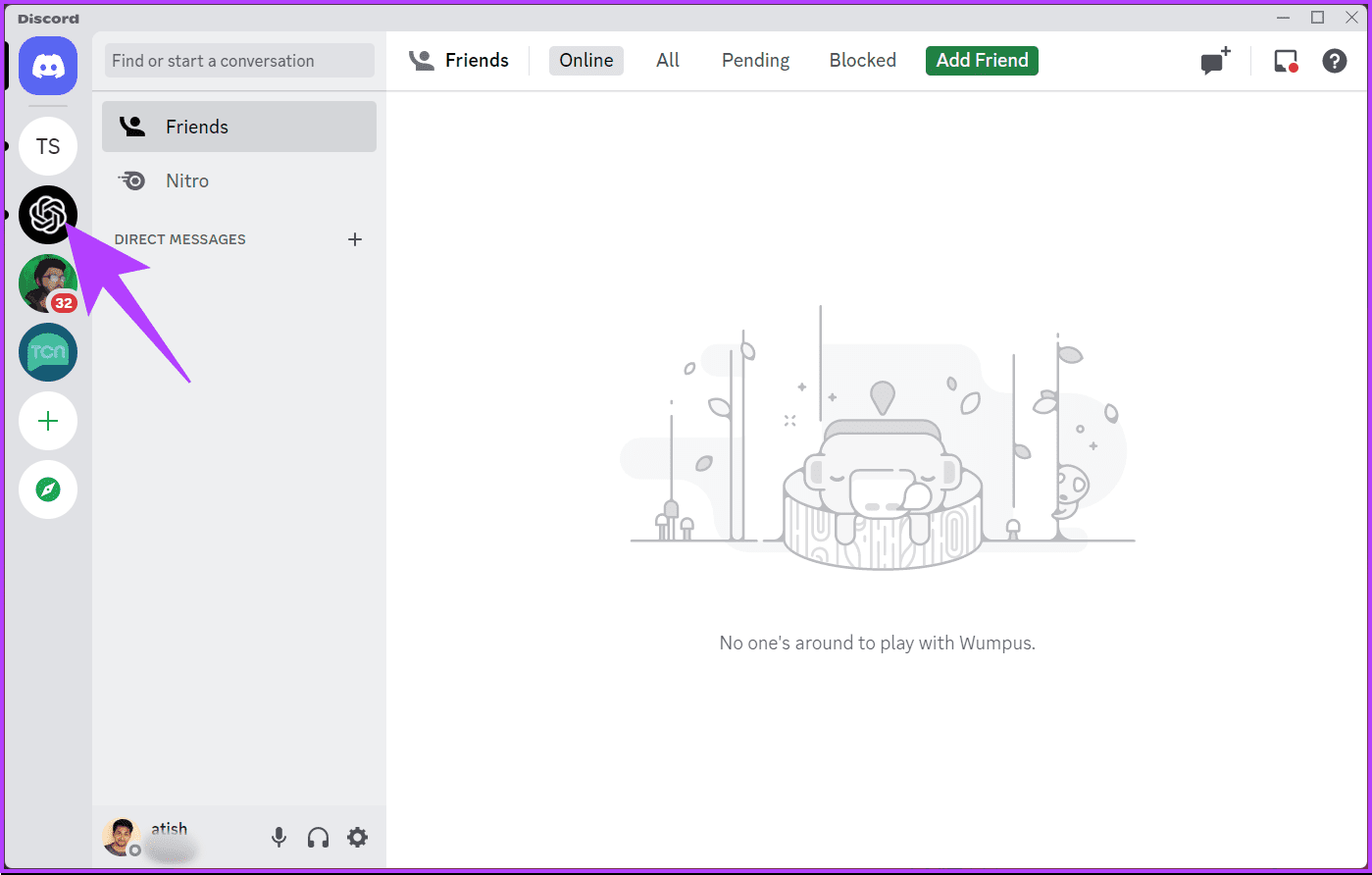1372x875 pixels.
Task: Explore discoverable servers compass icon
Action: coord(48,489)
